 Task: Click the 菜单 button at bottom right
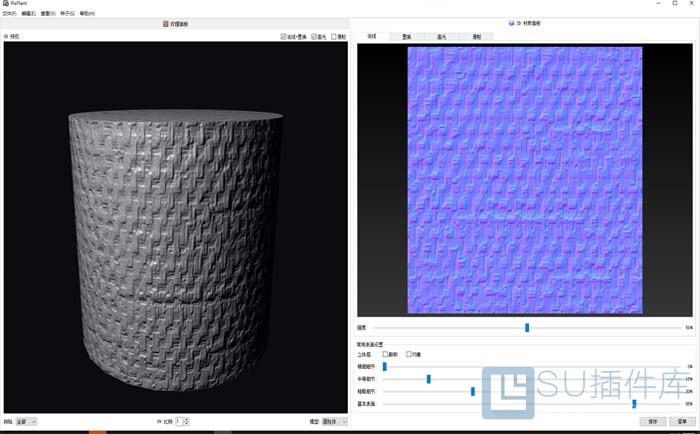point(682,421)
